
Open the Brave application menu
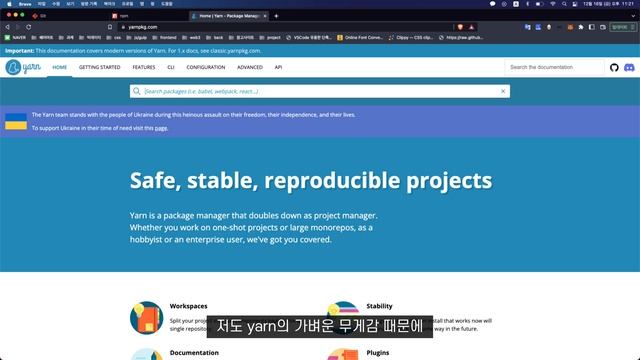[x=25, y=4]
